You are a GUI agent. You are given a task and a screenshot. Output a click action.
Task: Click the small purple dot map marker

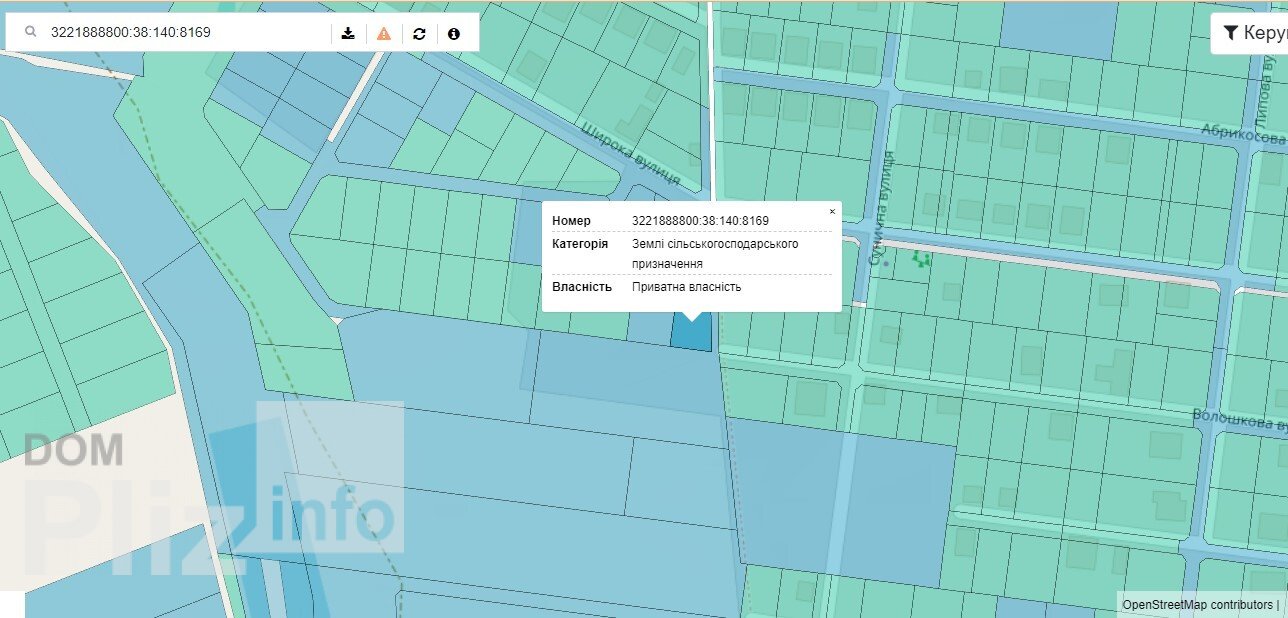click(x=886, y=264)
